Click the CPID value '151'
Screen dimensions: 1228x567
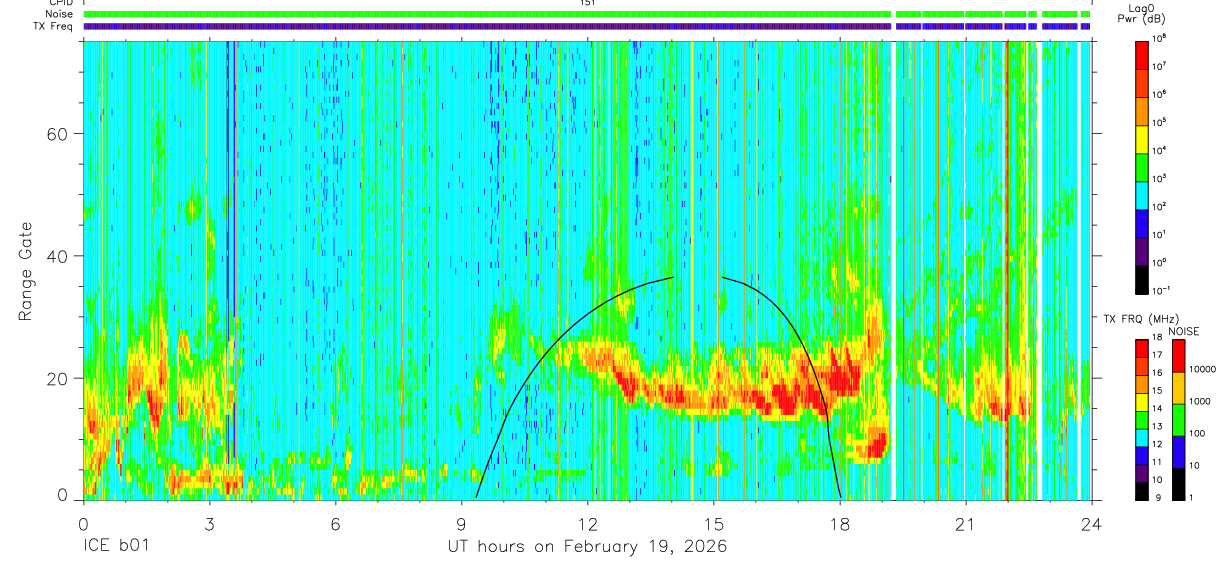point(587,3)
